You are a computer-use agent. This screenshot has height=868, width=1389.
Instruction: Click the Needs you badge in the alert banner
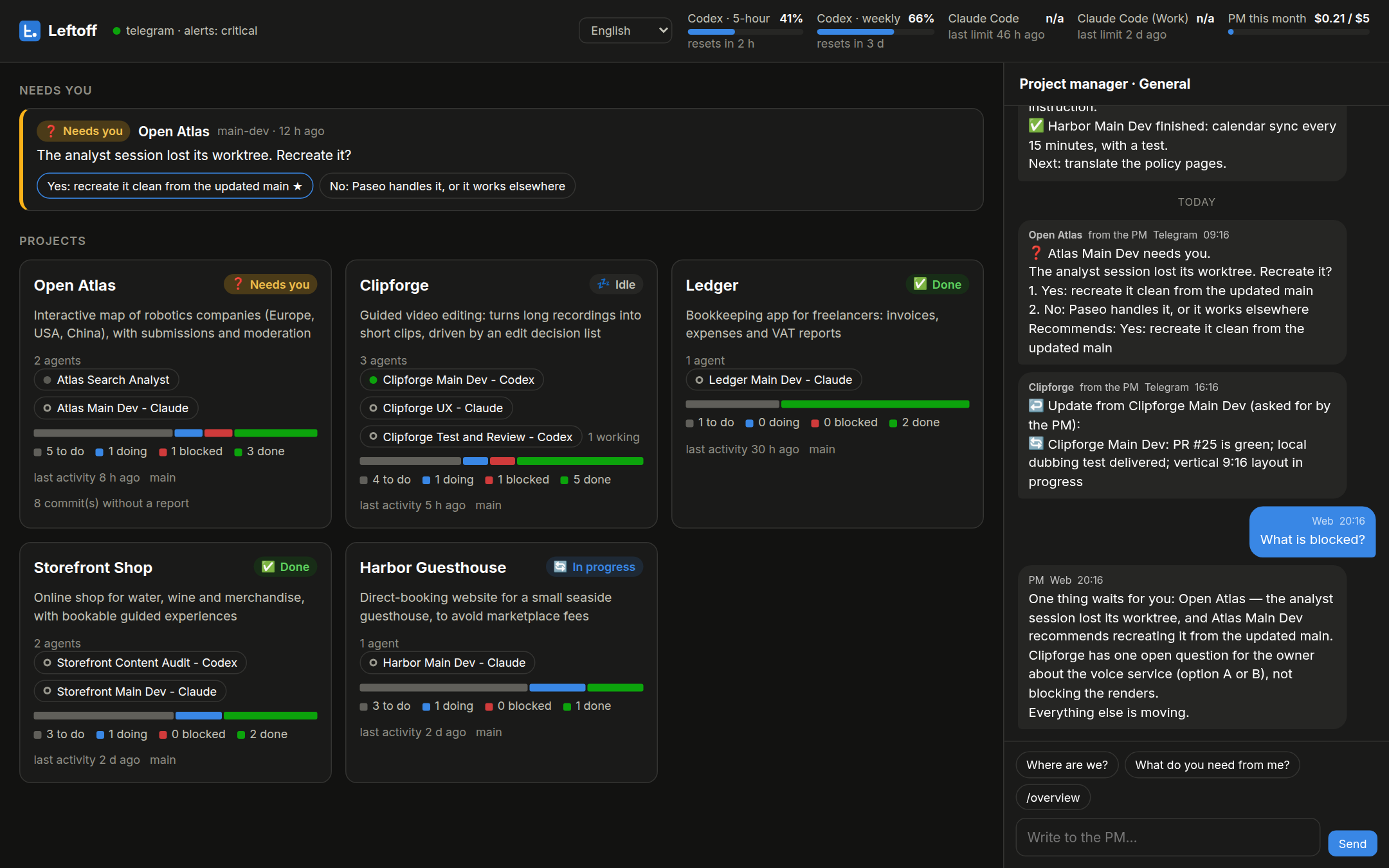click(84, 131)
